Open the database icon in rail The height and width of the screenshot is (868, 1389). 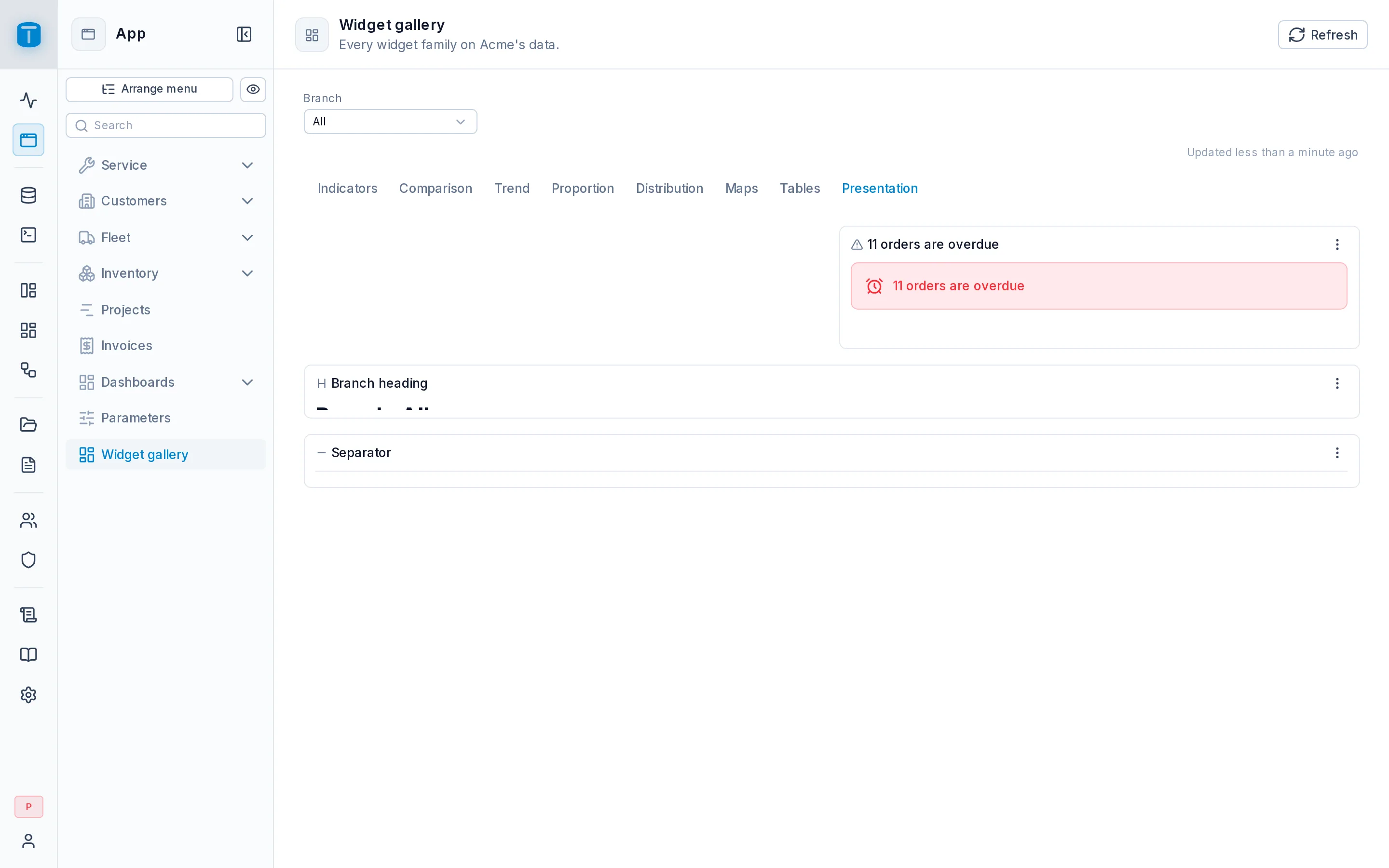(x=29, y=195)
